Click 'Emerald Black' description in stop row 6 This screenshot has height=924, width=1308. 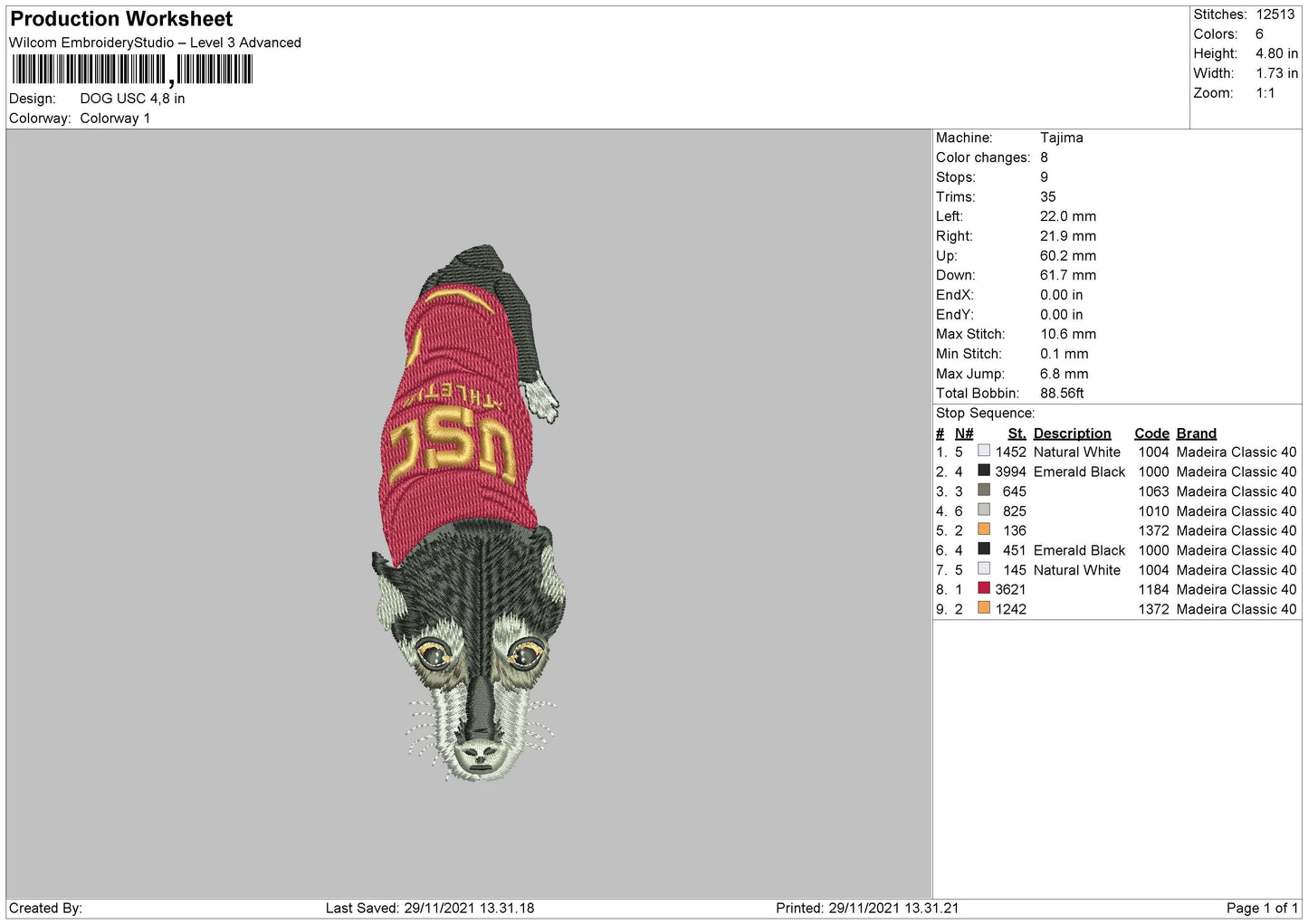[1079, 550]
